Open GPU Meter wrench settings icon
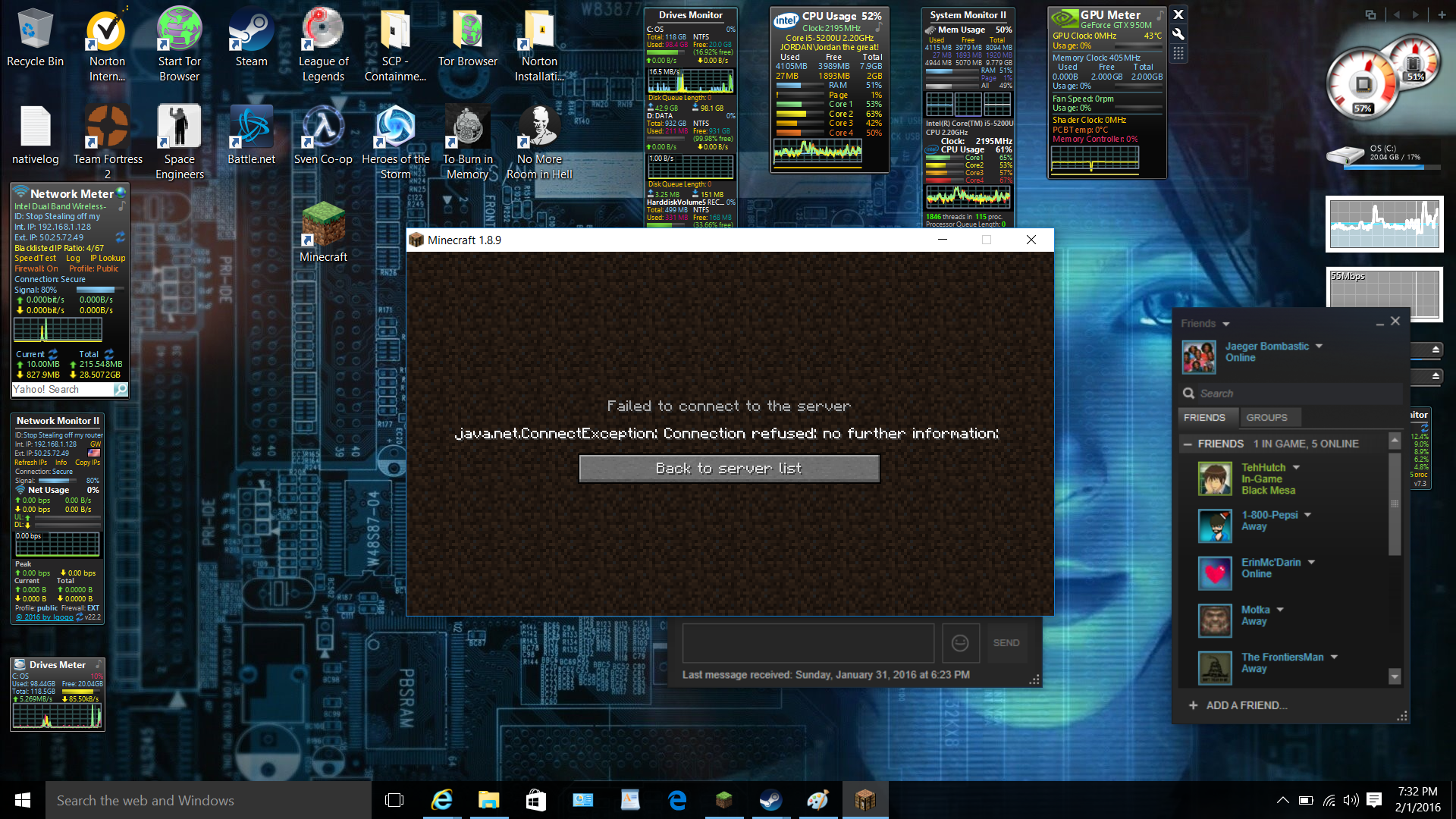The height and width of the screenshot is (819, 1456). [1178, 33]
